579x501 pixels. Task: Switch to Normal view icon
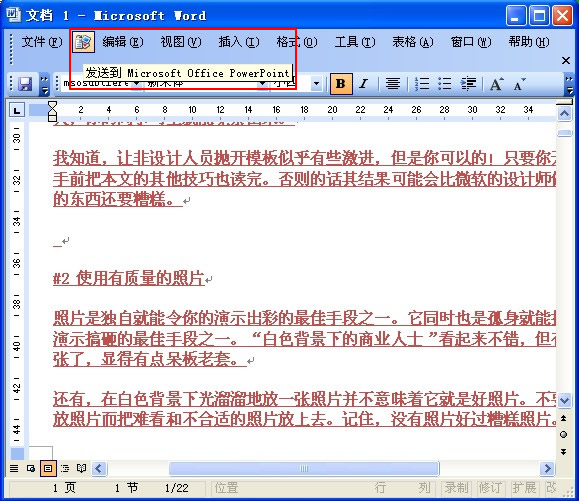[x=14, y=469]
